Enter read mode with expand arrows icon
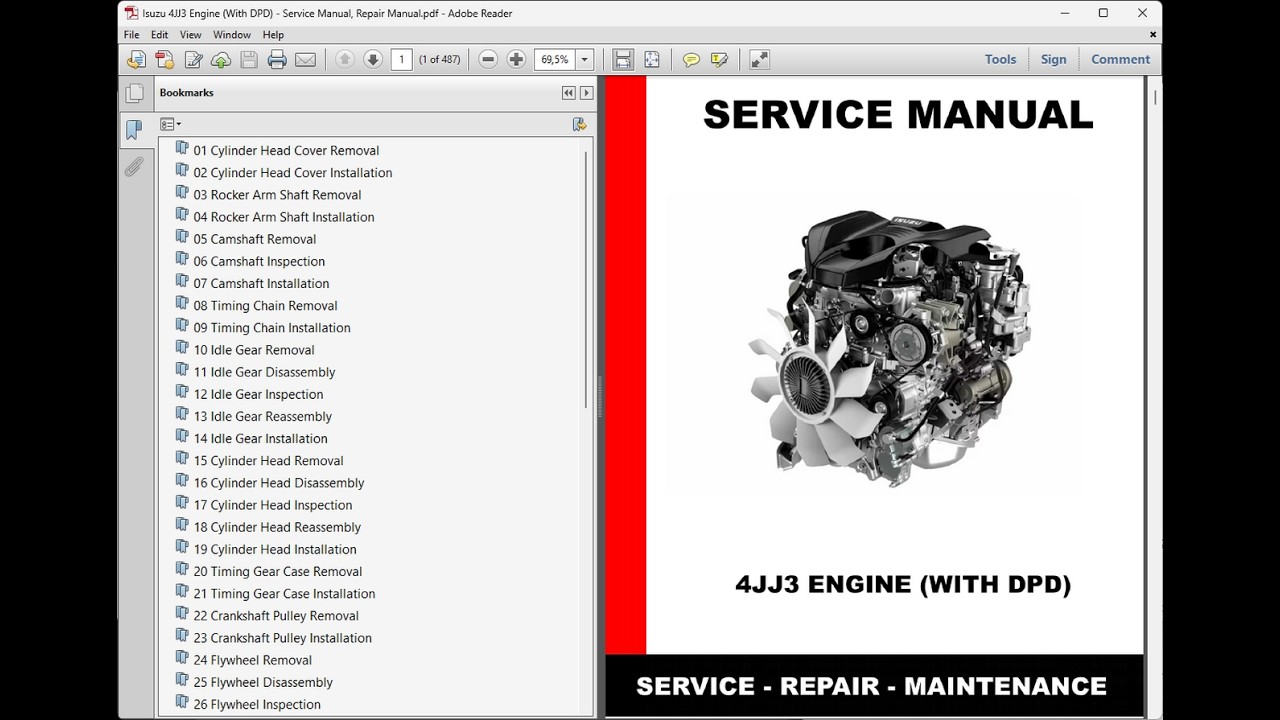The image size is (1280, 720). point(759,60)
